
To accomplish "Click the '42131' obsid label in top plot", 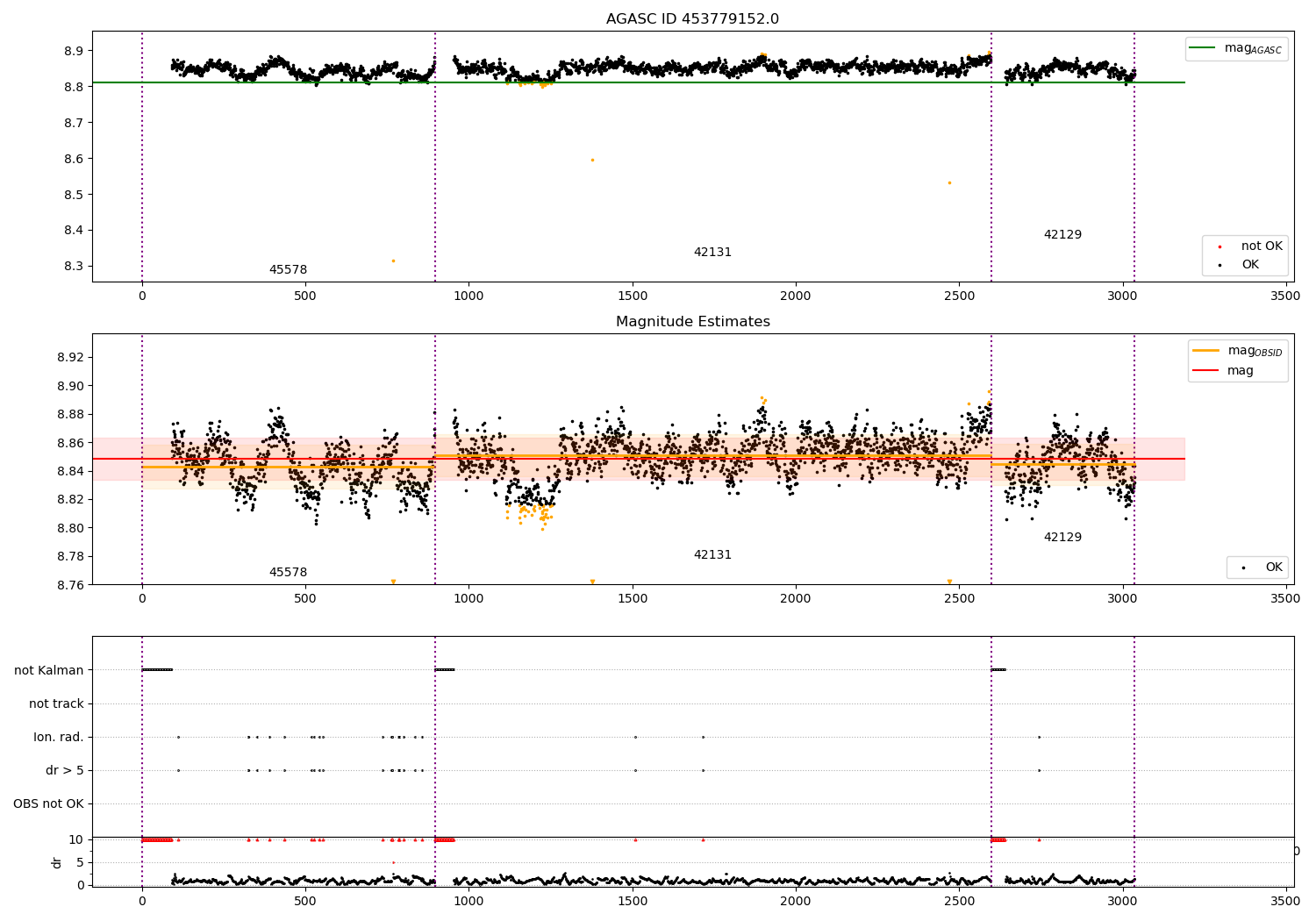I will tap(712, 253).
